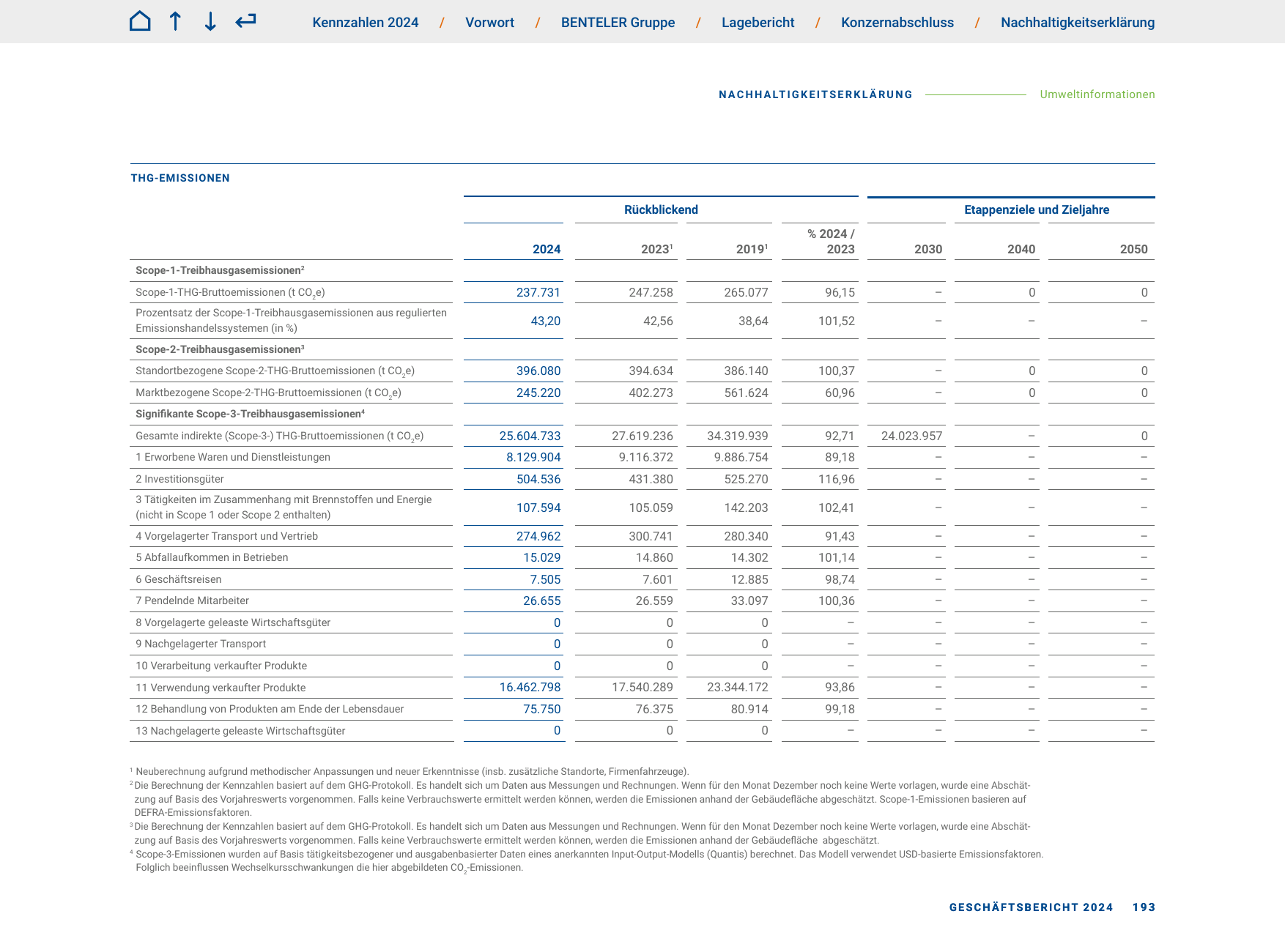Click the green Umweltinformationen label

point(1097,94)
